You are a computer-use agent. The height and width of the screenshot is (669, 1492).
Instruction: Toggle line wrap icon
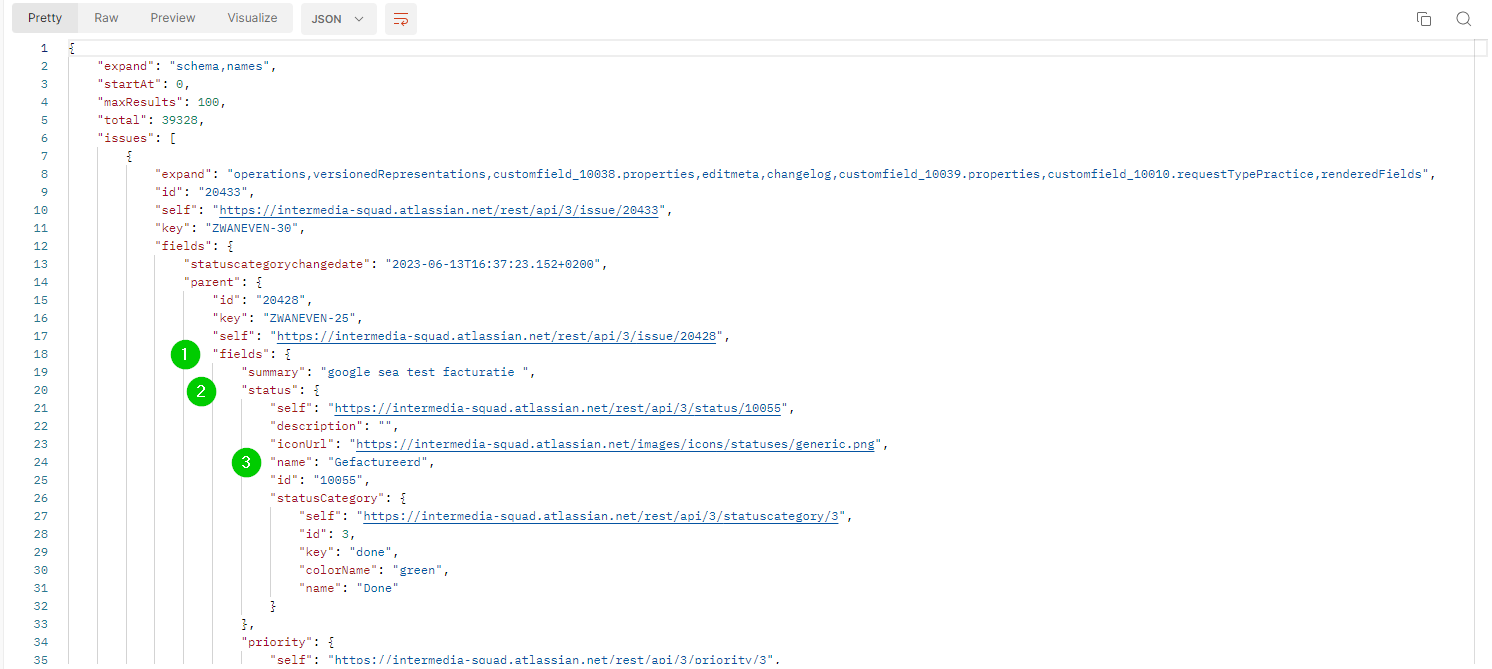click(x=401, y=19)
